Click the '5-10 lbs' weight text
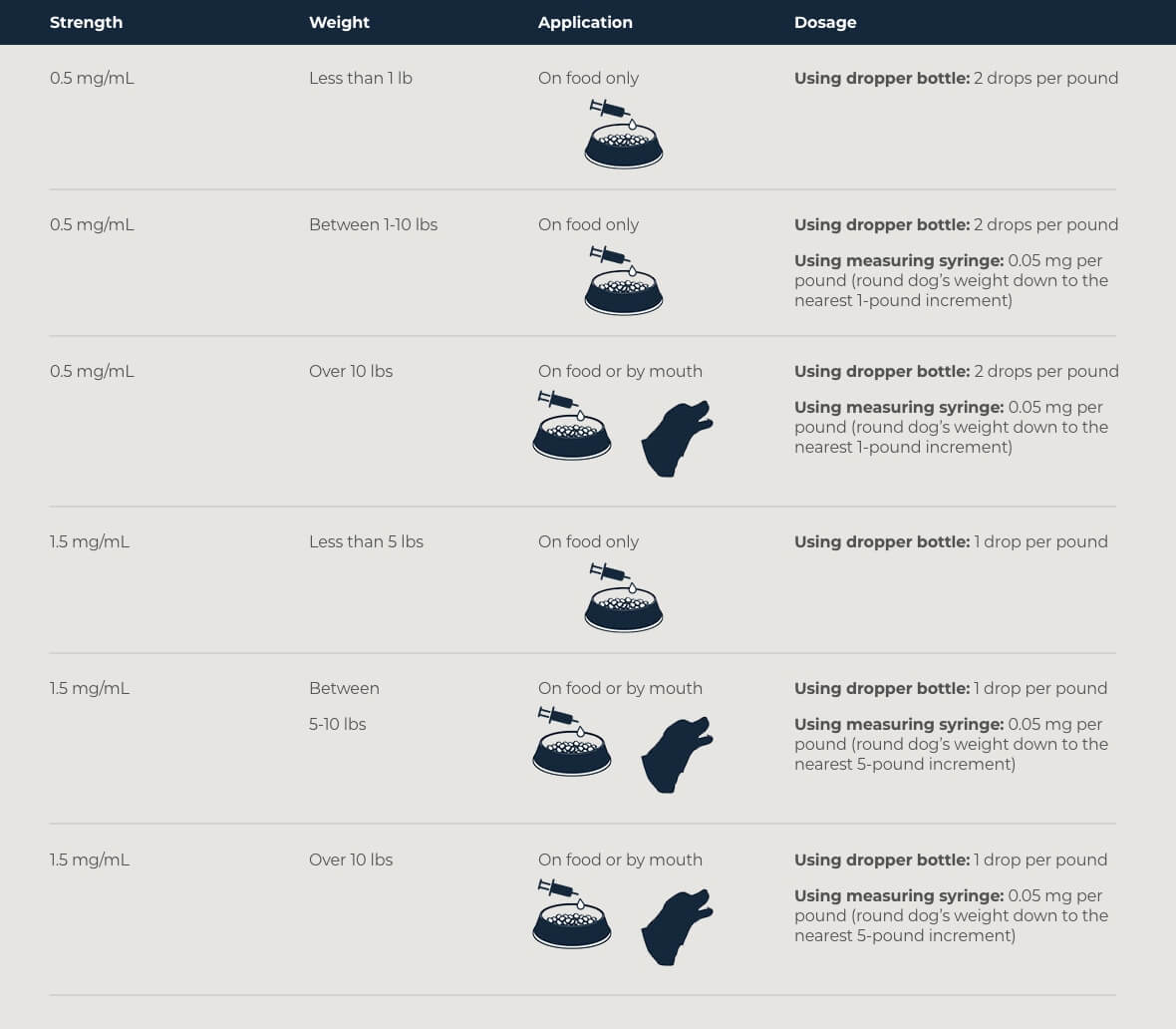 337,724
